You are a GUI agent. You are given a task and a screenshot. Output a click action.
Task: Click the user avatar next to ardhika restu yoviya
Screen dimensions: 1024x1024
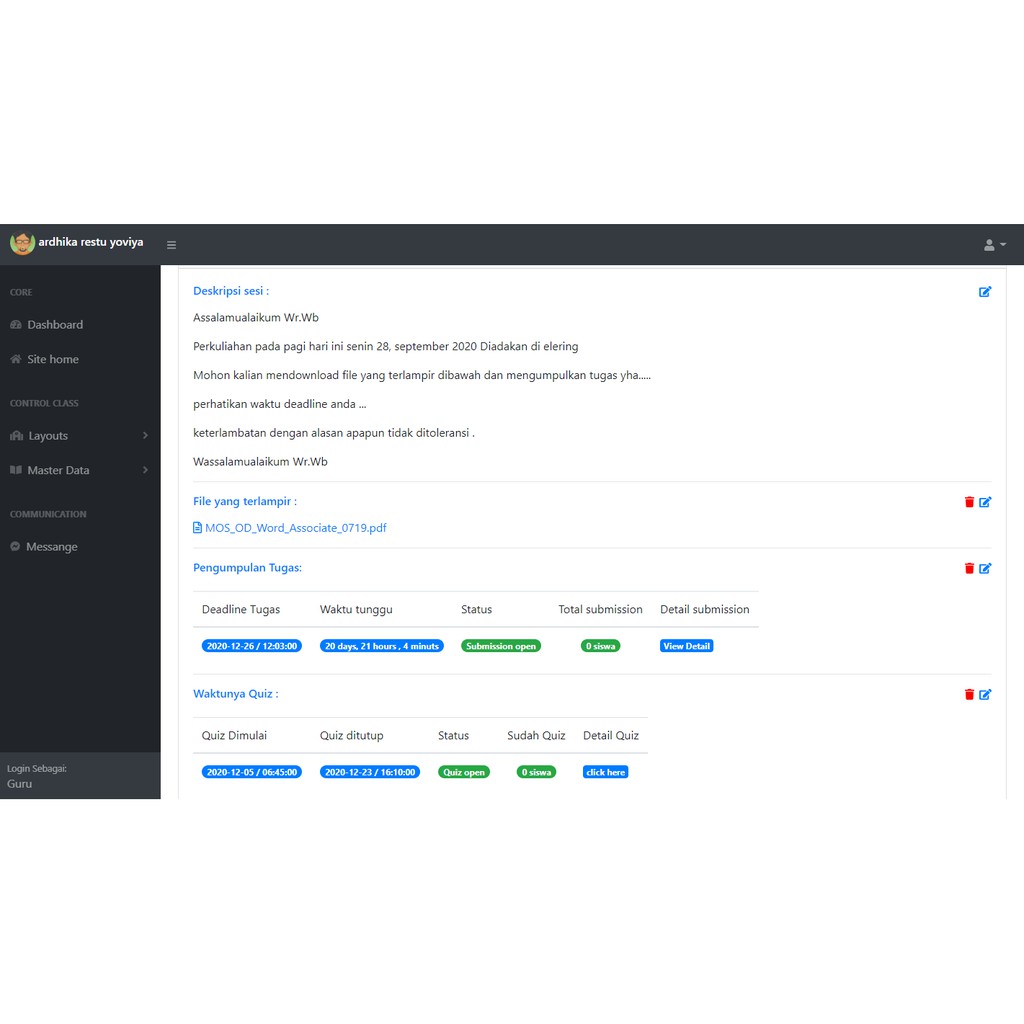pyautogui.click(x=22, y=243)
